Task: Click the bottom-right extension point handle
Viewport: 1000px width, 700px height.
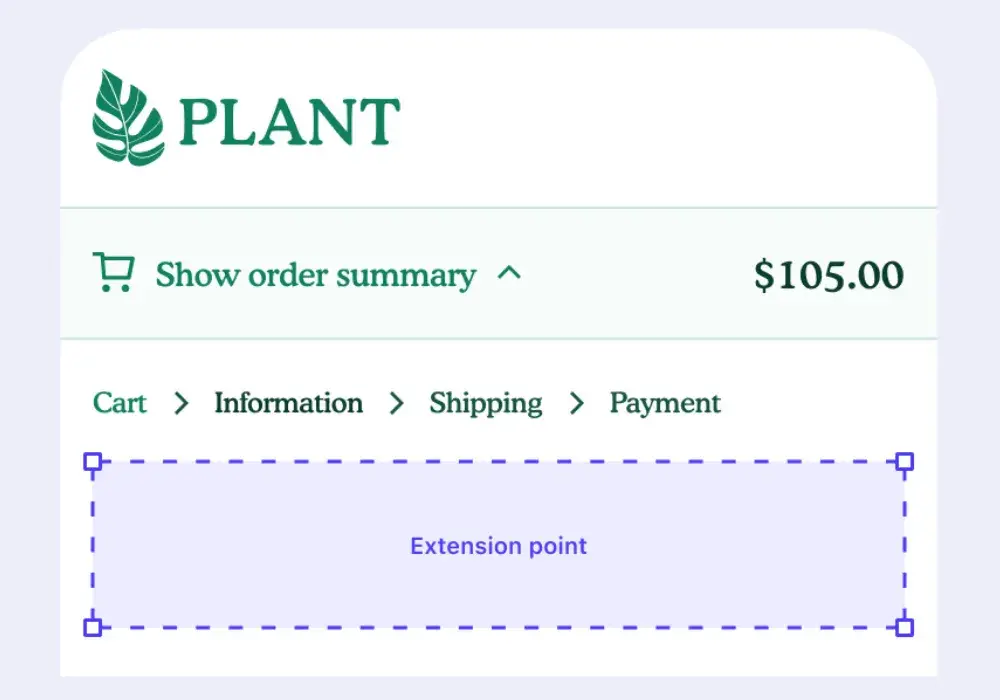Action: [904, 627]
